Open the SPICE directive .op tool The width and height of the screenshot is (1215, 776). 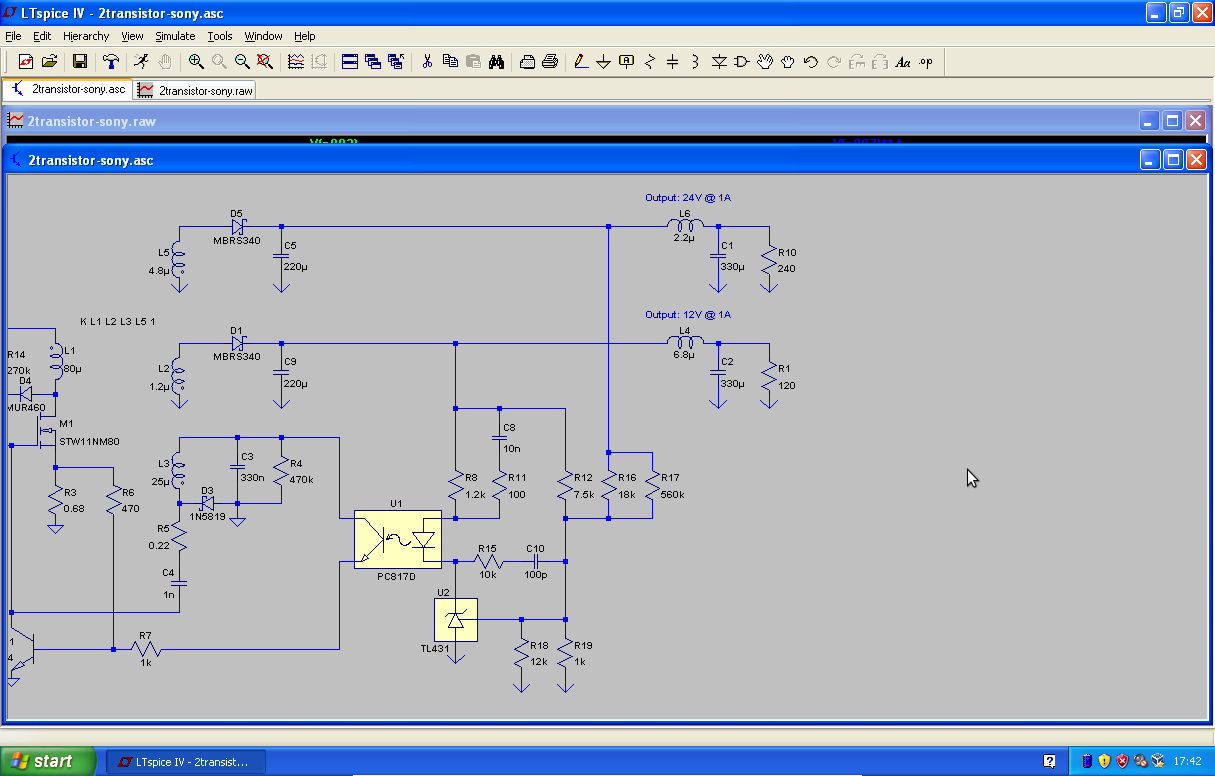(926, 62)
